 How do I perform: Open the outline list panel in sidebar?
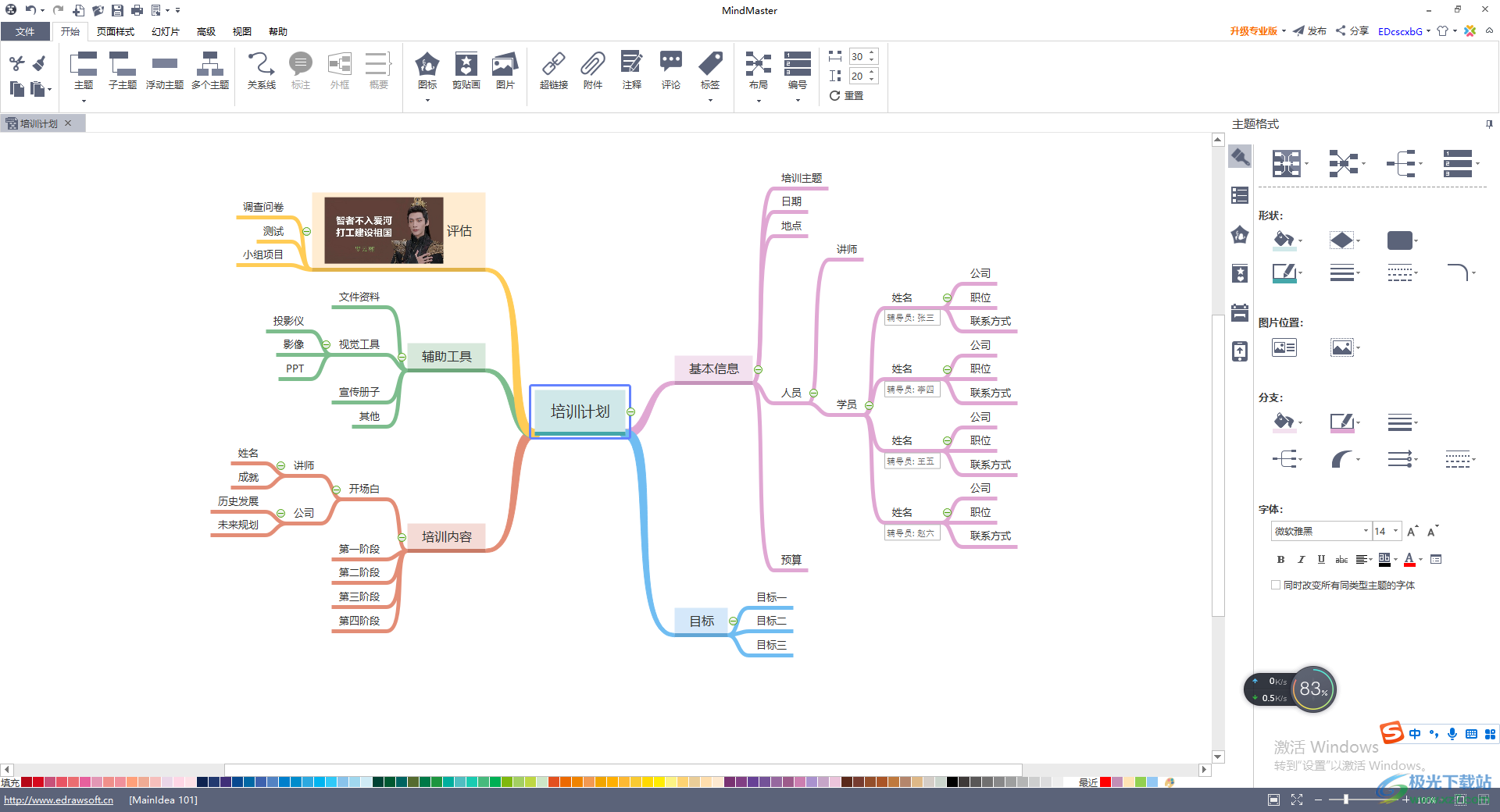(1240, 195)
